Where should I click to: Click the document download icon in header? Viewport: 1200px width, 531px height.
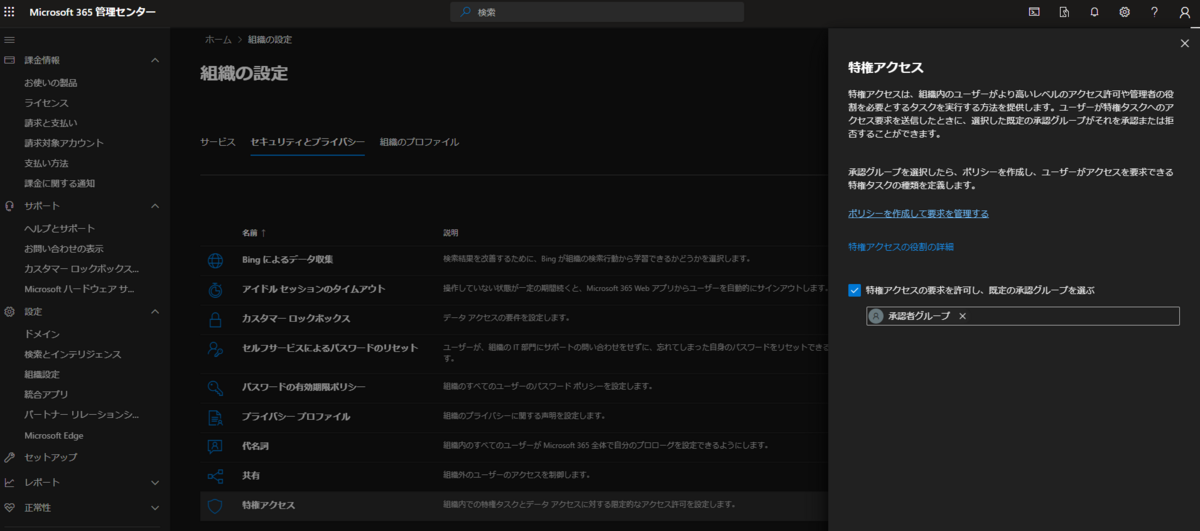click(x=1064, y=12)
